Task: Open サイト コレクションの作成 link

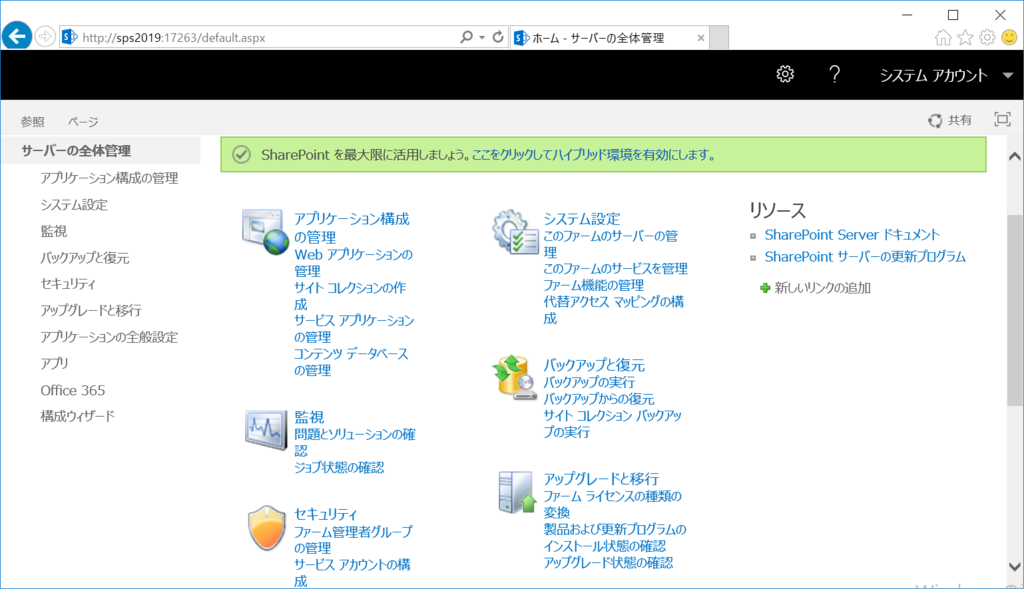Action: pos(350,296)
